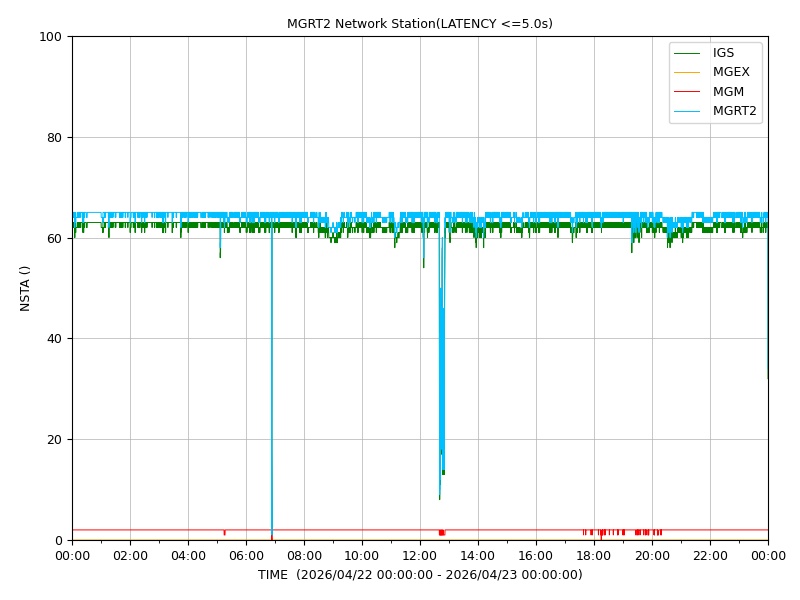The image size is (800, 600).
Task: Click the chart title MGRT2 Network Station
Action: pyautogui.click(x=419, y=24)
